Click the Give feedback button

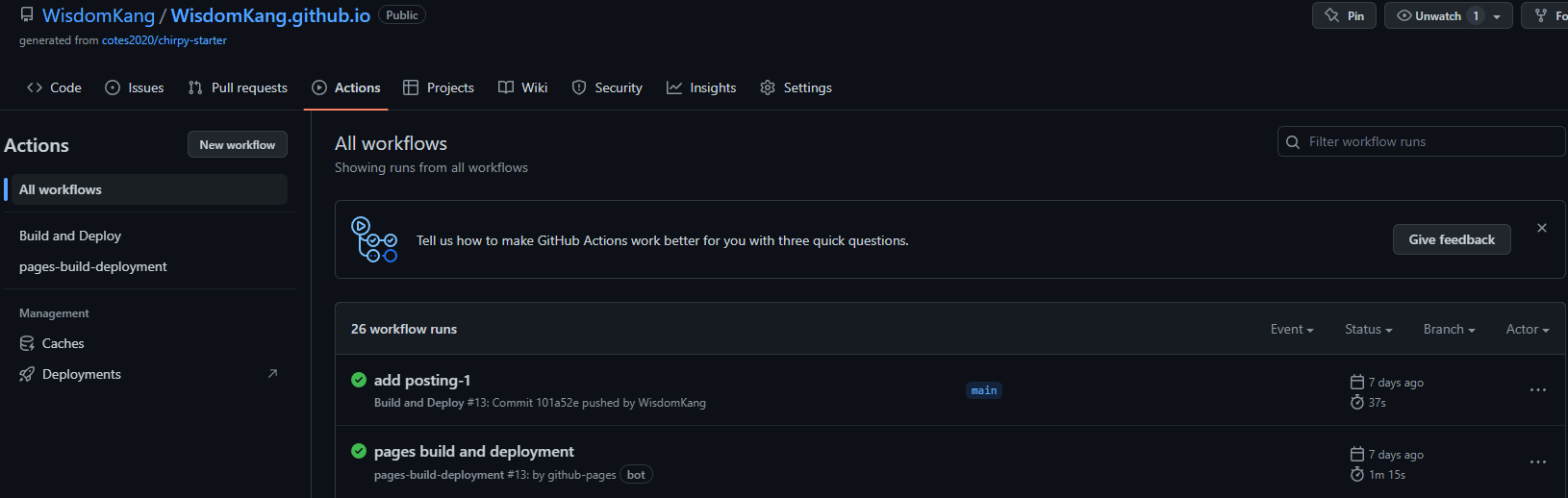click(1452, 239)
